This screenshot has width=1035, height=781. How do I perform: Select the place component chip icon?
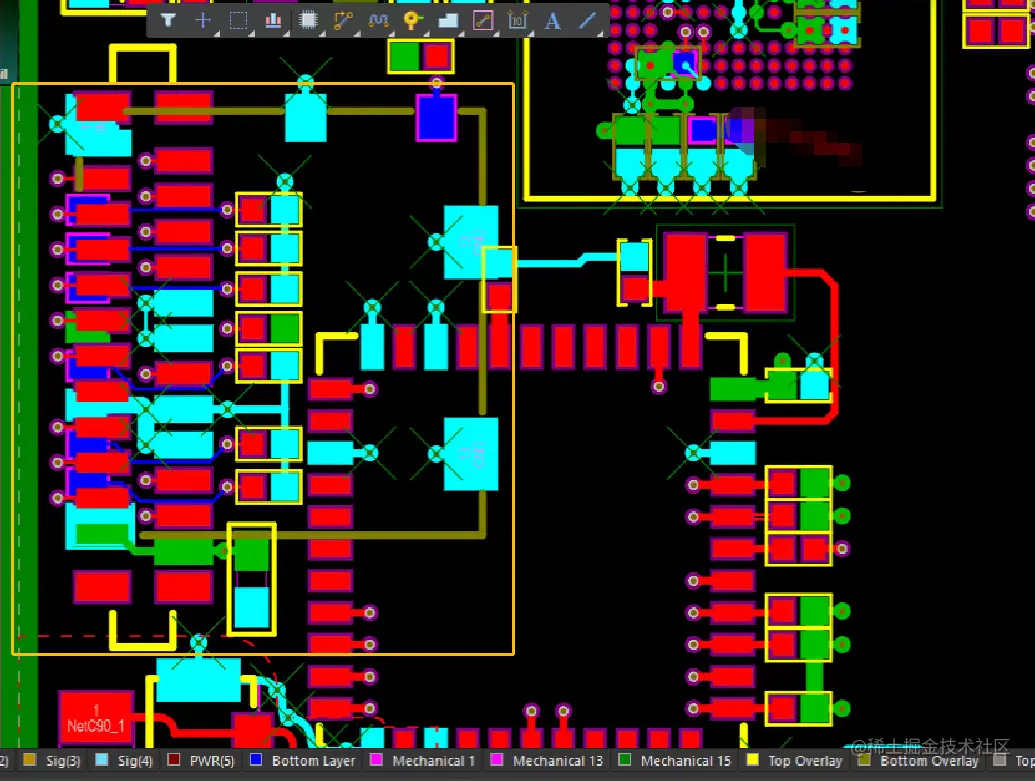tap(308, 20)
